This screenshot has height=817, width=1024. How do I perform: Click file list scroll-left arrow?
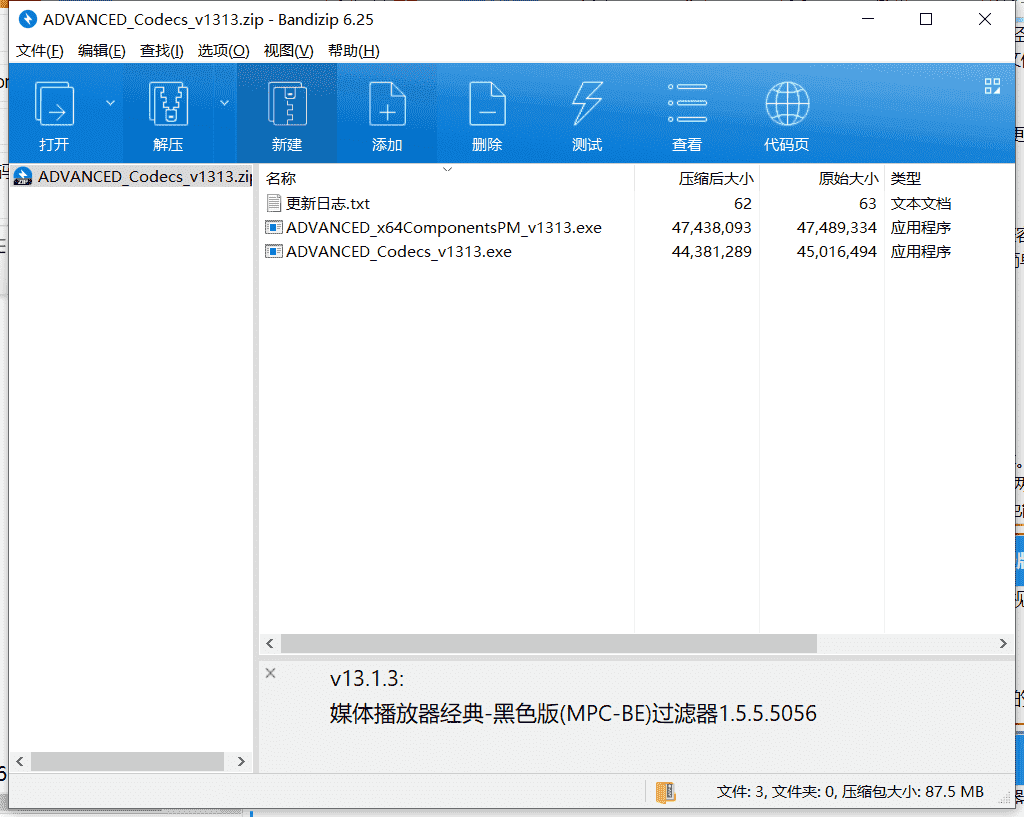tap(270, 643)
